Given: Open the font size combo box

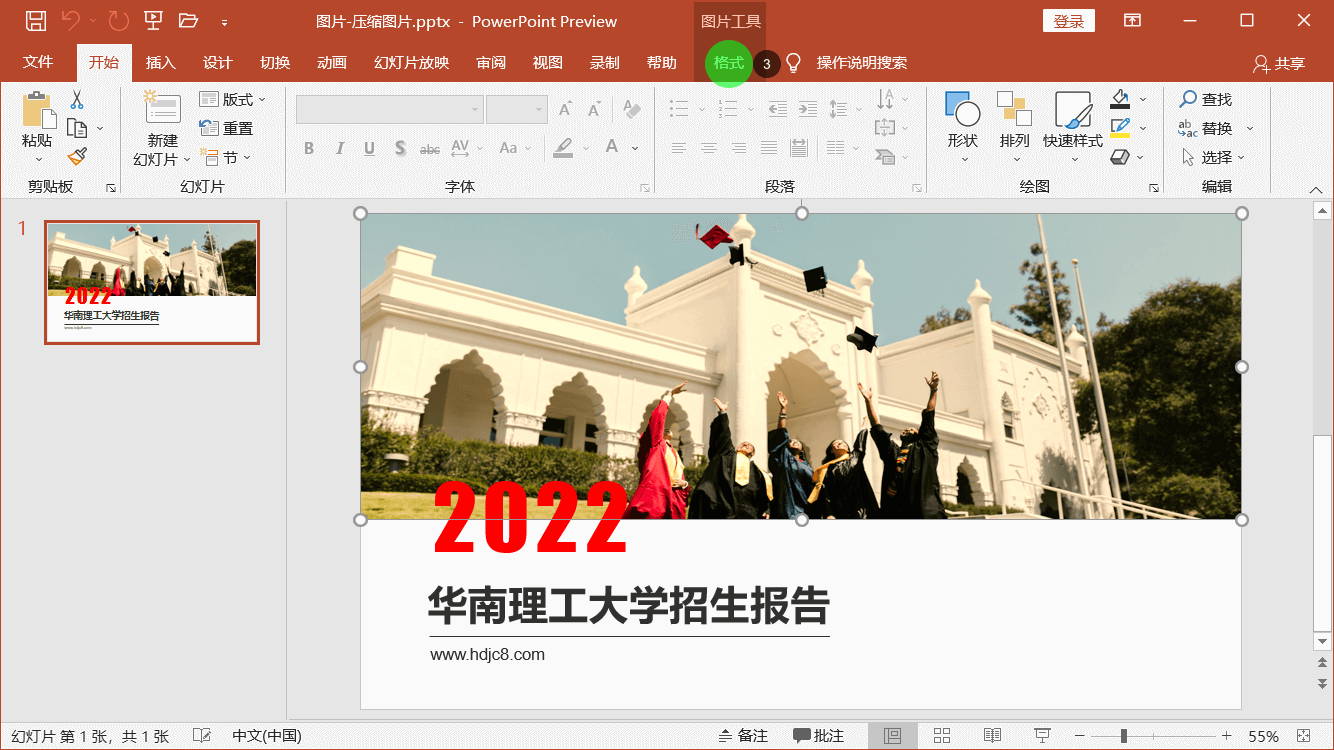Looking at the screenshot, I should tap(516, 109).
